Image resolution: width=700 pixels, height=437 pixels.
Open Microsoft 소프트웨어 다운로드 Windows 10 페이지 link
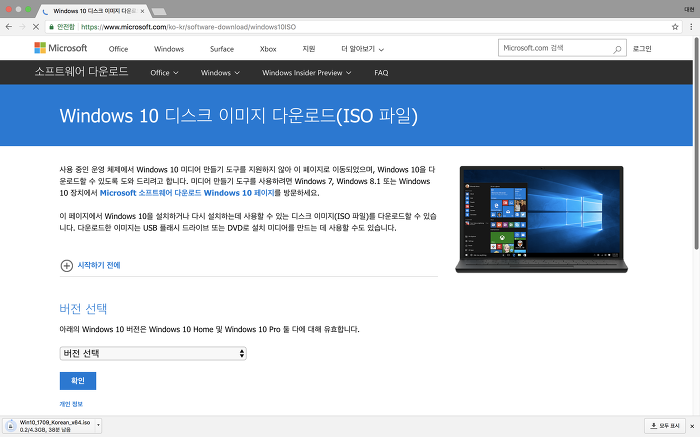[187, 193]
